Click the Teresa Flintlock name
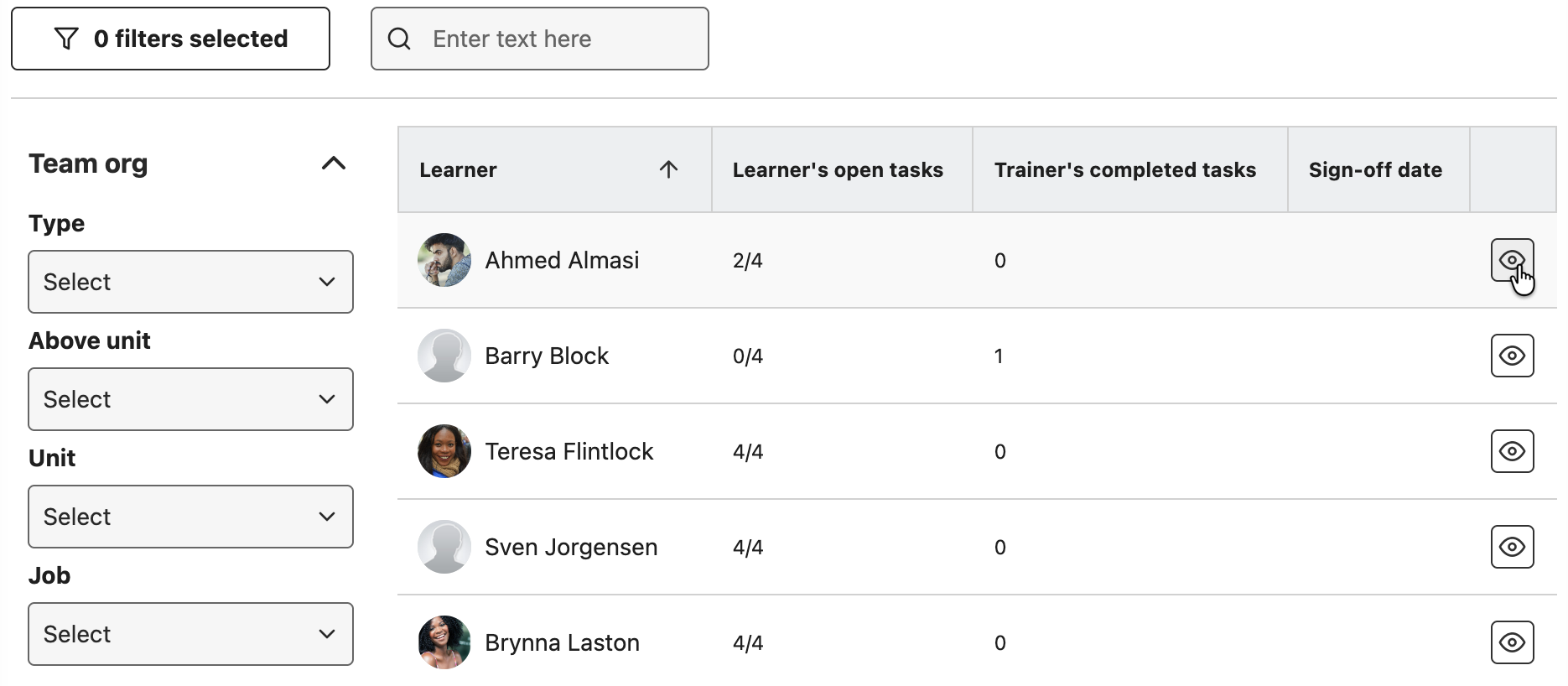 [569, 451]
